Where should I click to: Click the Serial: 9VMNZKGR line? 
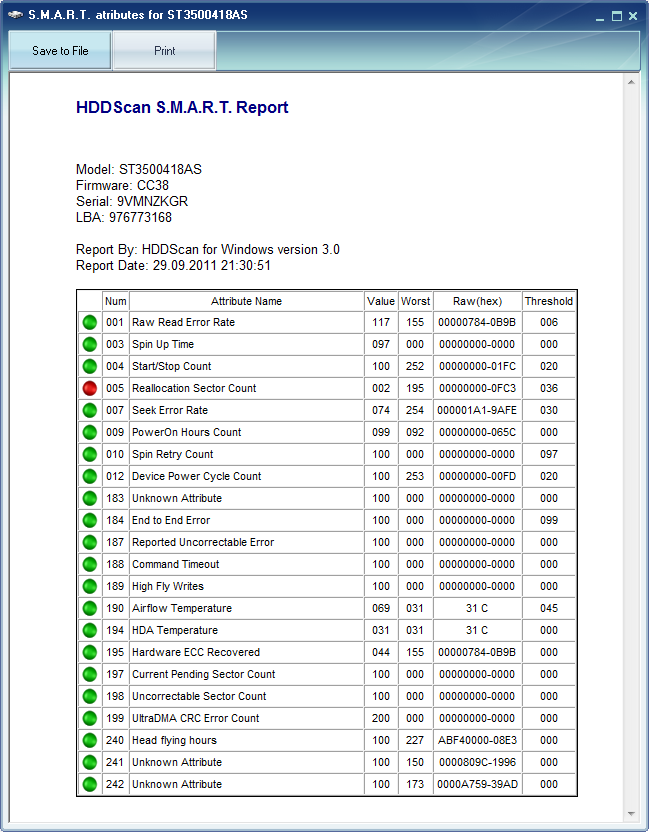[132, 201]
